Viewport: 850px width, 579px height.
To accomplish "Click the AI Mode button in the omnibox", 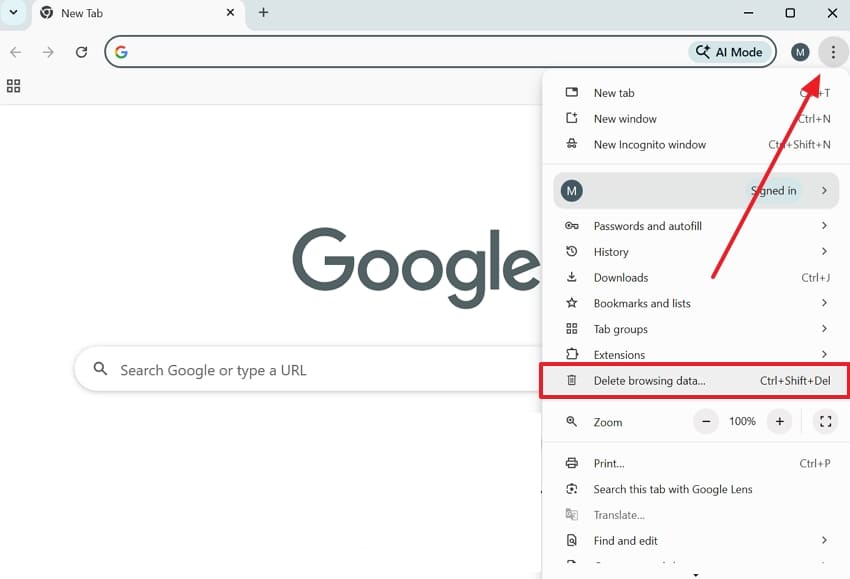I will [x=729, y=51].
